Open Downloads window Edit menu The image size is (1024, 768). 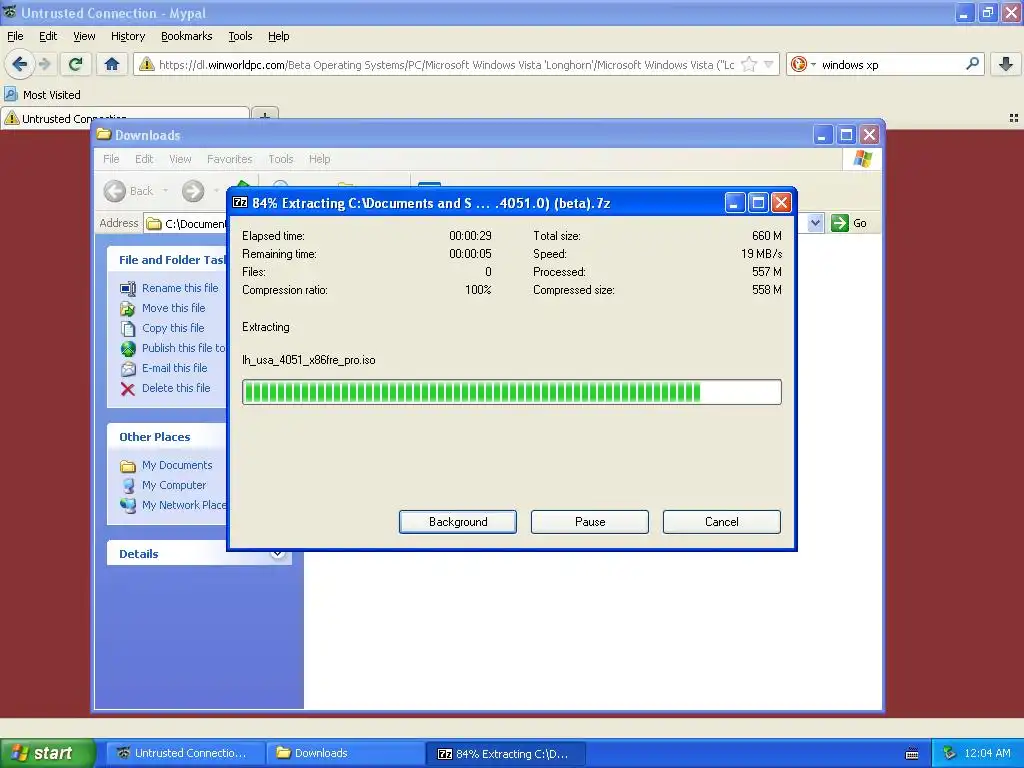click(144, 159)
